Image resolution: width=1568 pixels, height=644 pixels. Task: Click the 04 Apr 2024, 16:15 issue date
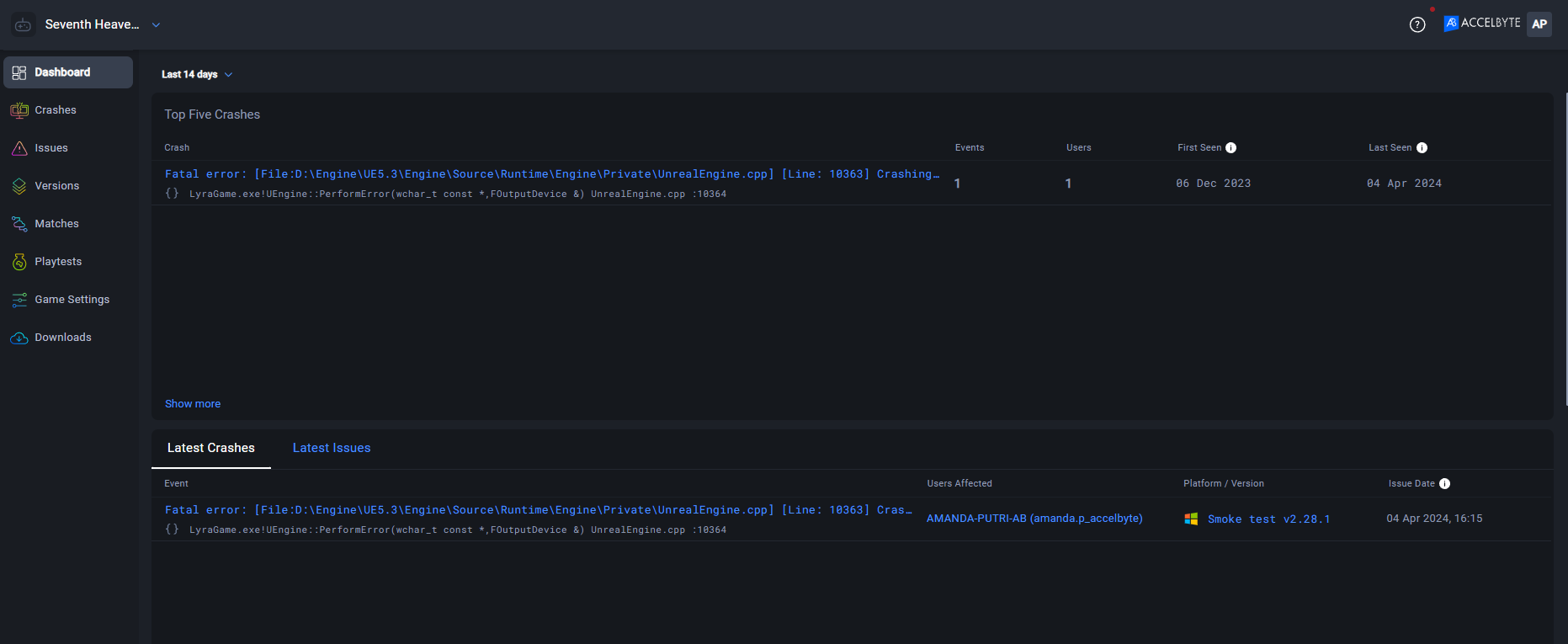point(1435,519)
